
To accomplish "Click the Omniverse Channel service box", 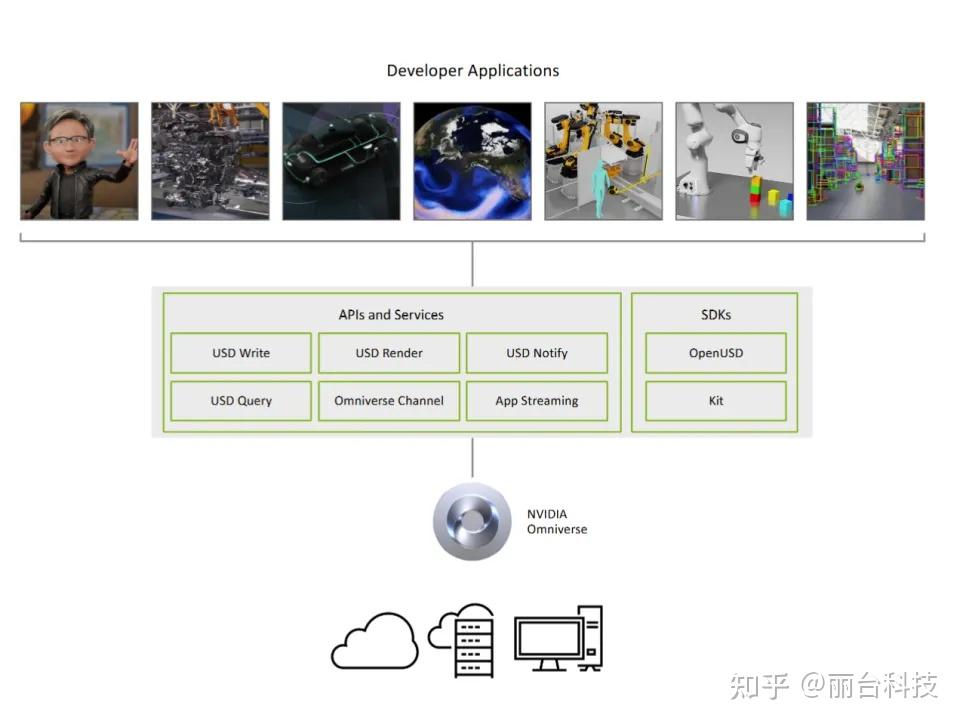I will click(389, 400).
